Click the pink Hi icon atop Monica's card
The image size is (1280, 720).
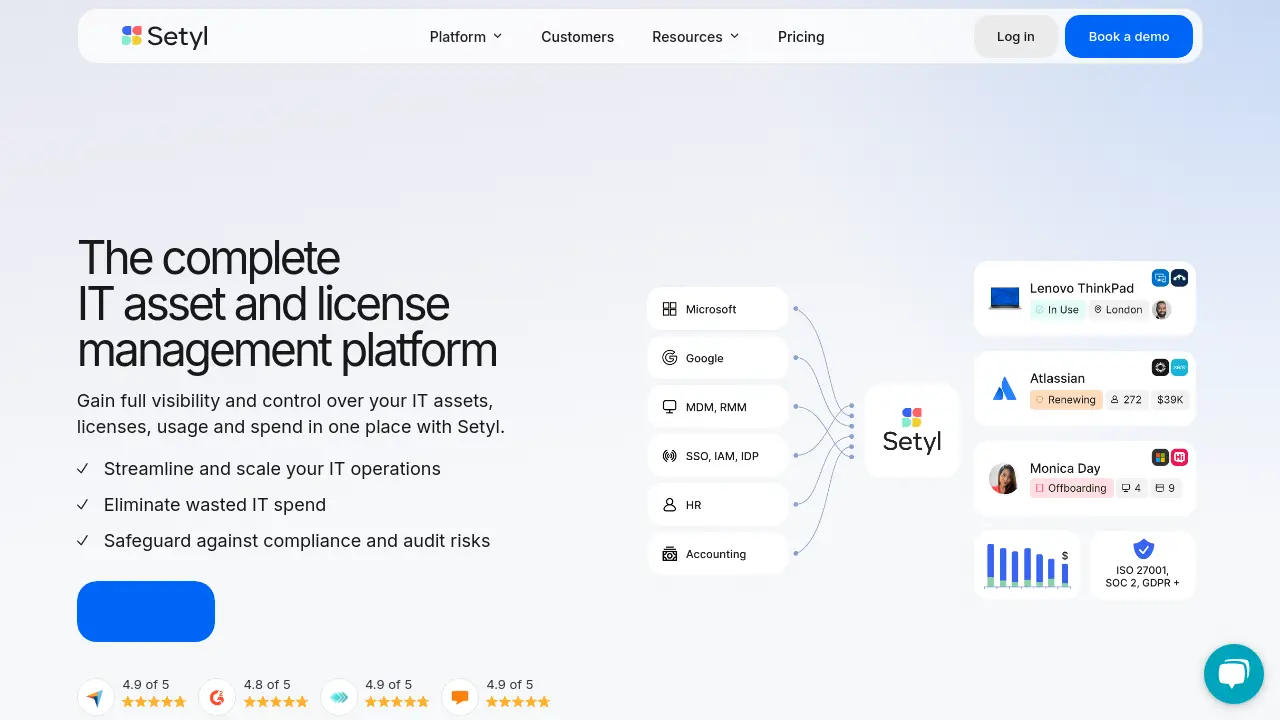(1179, 457)
